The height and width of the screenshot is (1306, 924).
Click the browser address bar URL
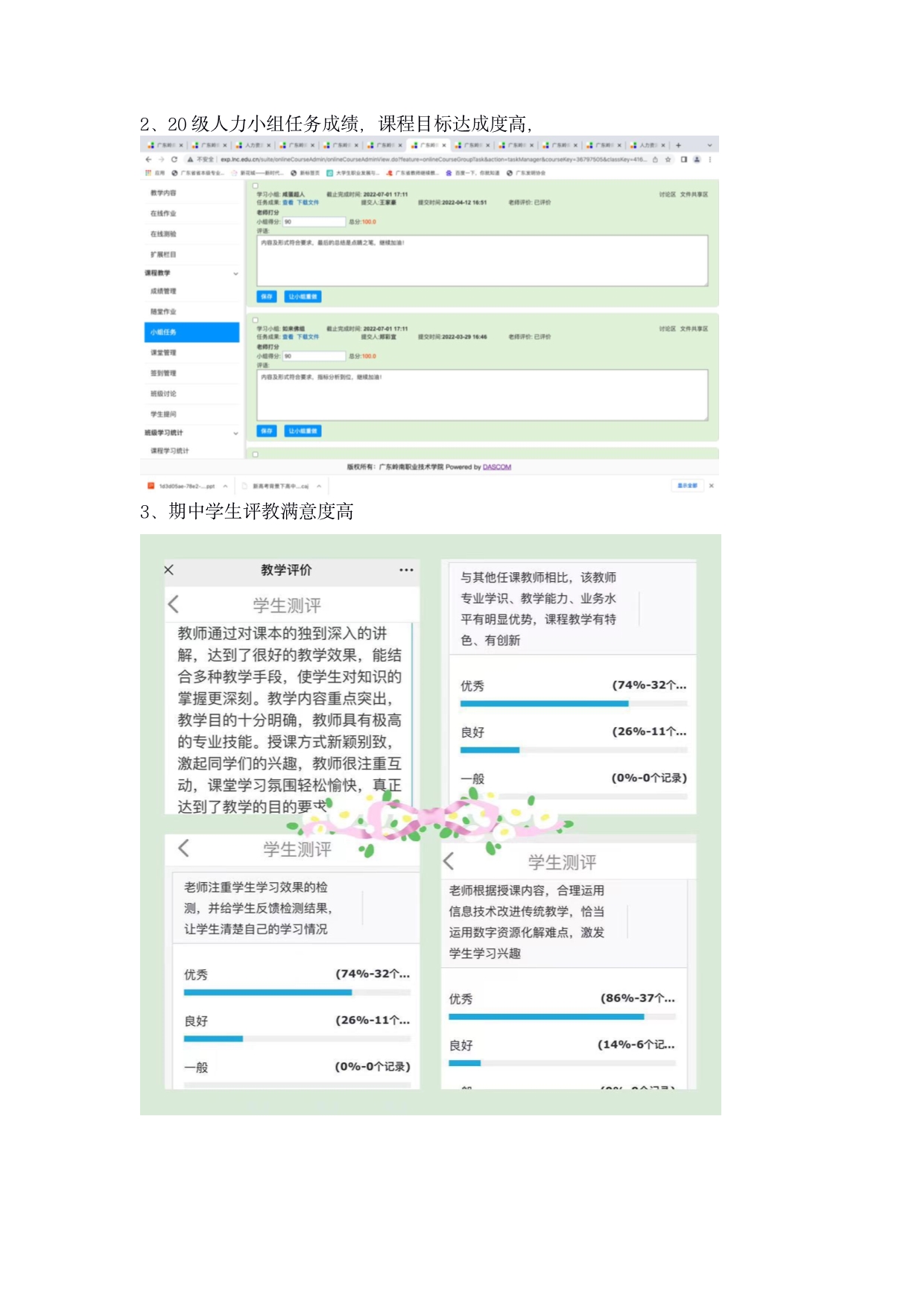433,159
